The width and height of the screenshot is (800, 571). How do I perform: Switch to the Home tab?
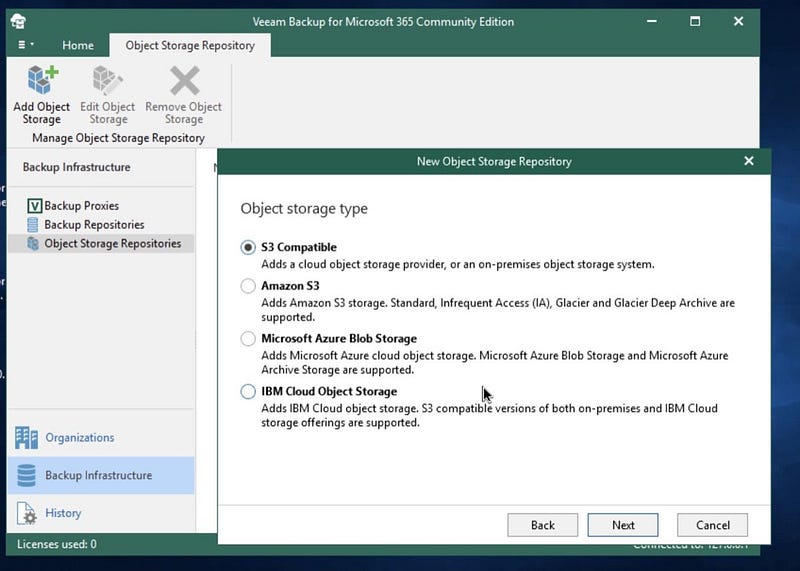pos(78,45)
